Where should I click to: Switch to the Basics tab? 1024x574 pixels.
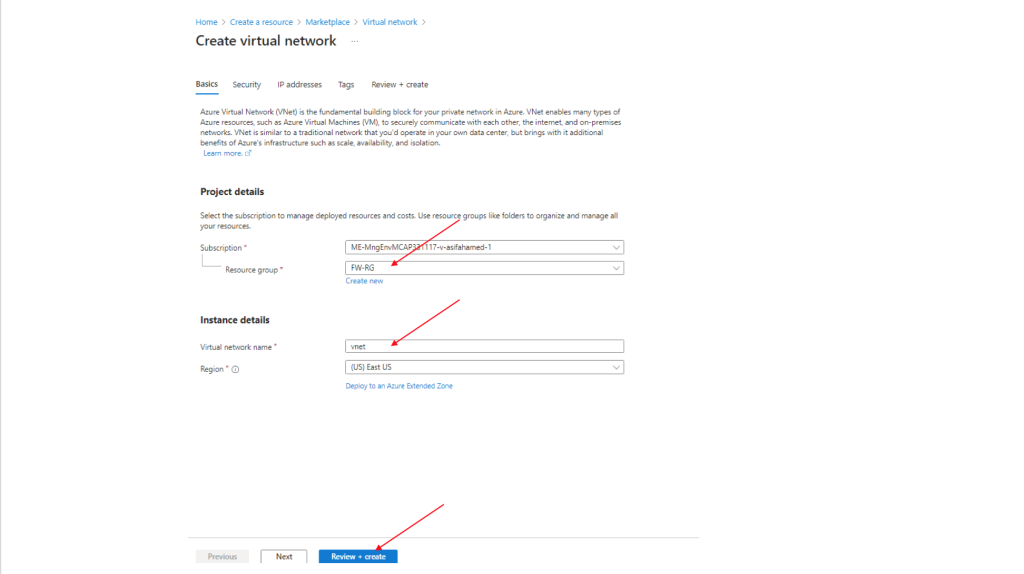206,85
